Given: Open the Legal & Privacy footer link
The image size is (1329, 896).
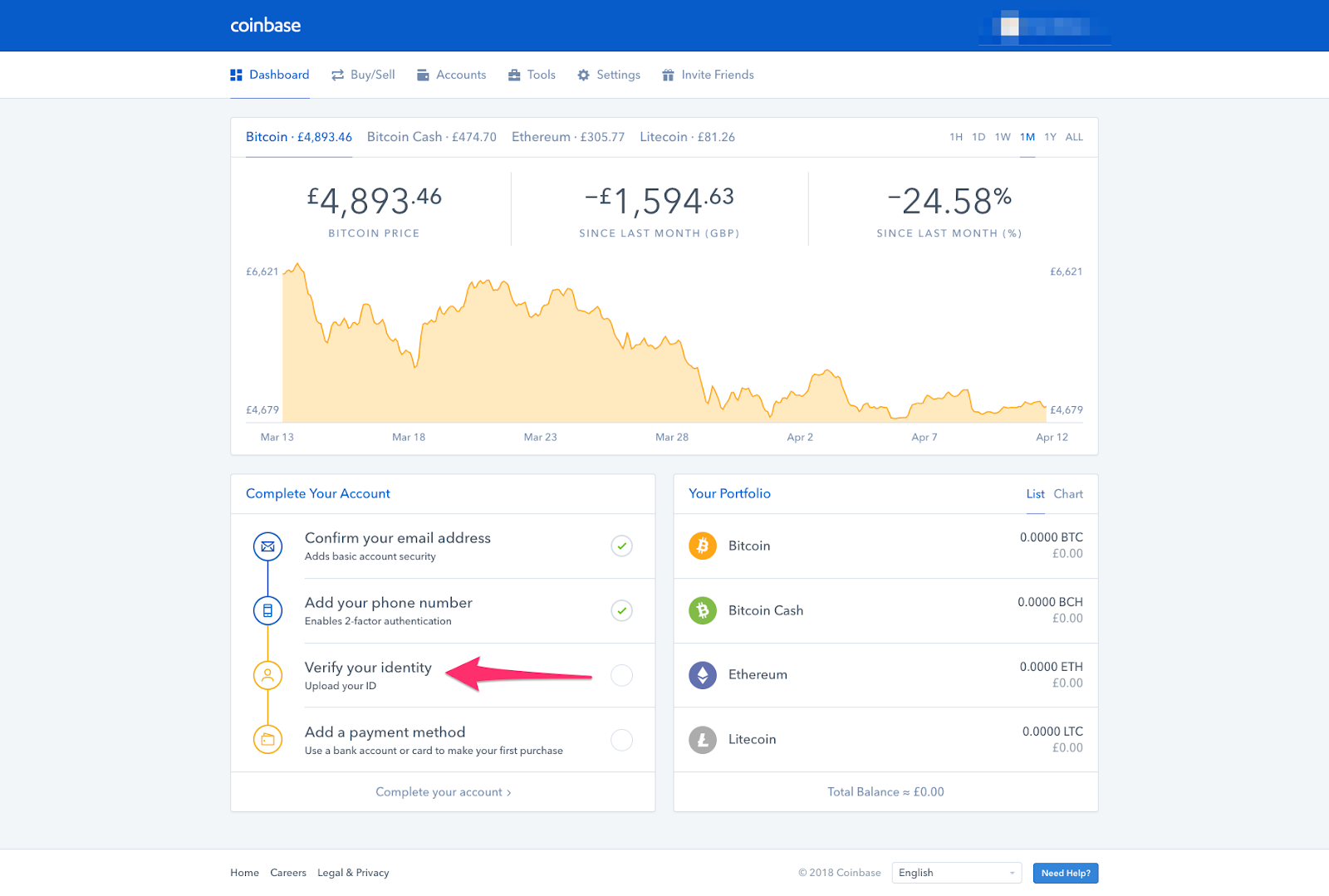Looking at the screenshot, I should point(353,873).
